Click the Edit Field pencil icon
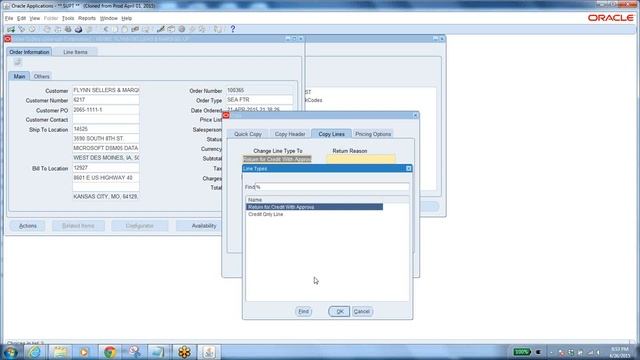 tap(160, 29)
